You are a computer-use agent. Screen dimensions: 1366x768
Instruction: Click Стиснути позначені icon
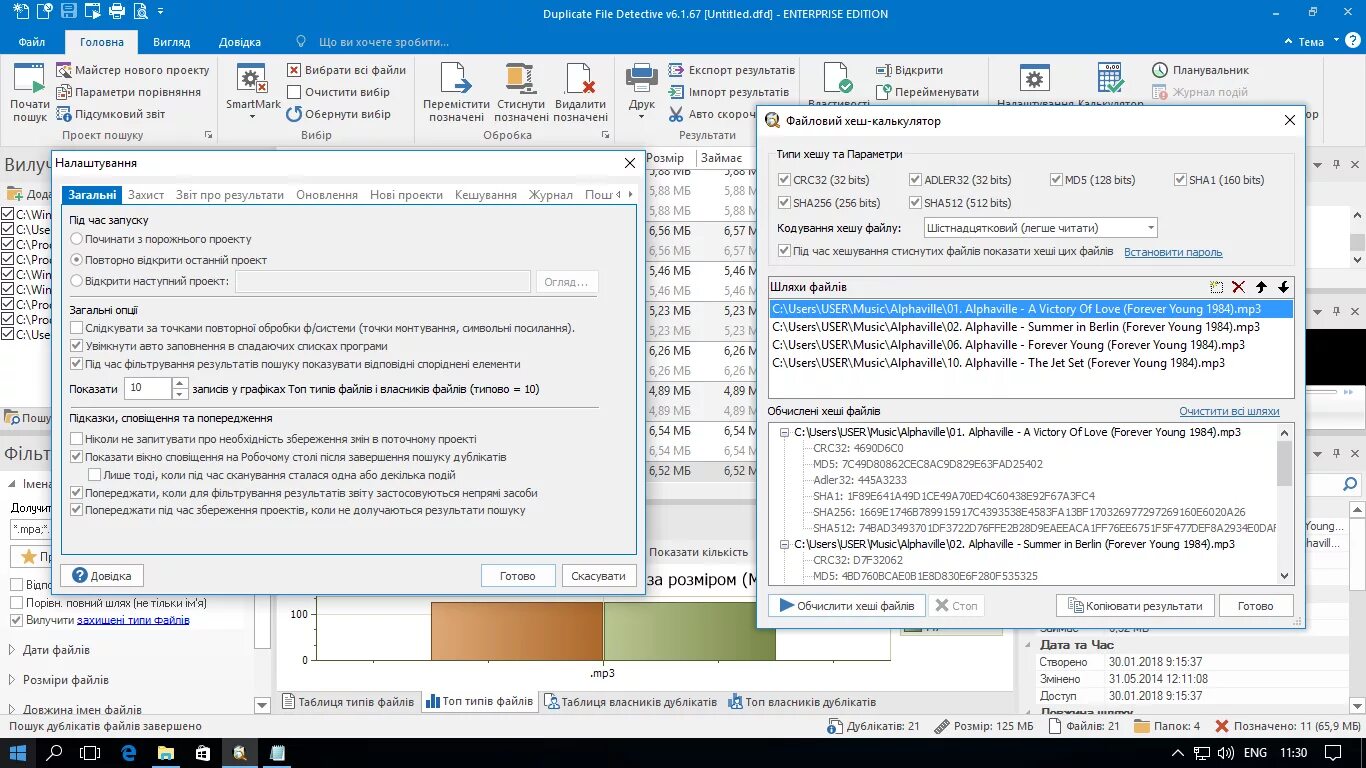520,80
